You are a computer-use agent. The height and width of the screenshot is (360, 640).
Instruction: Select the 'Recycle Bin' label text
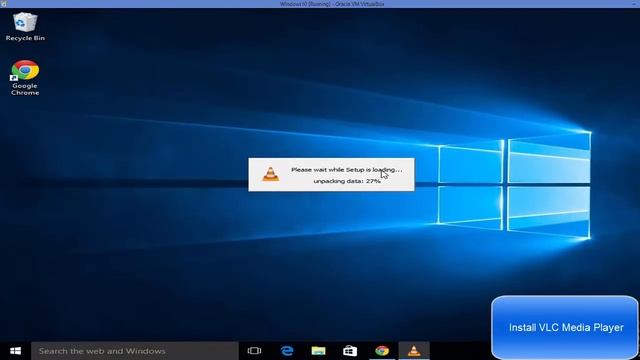click(x=25, y=38)
